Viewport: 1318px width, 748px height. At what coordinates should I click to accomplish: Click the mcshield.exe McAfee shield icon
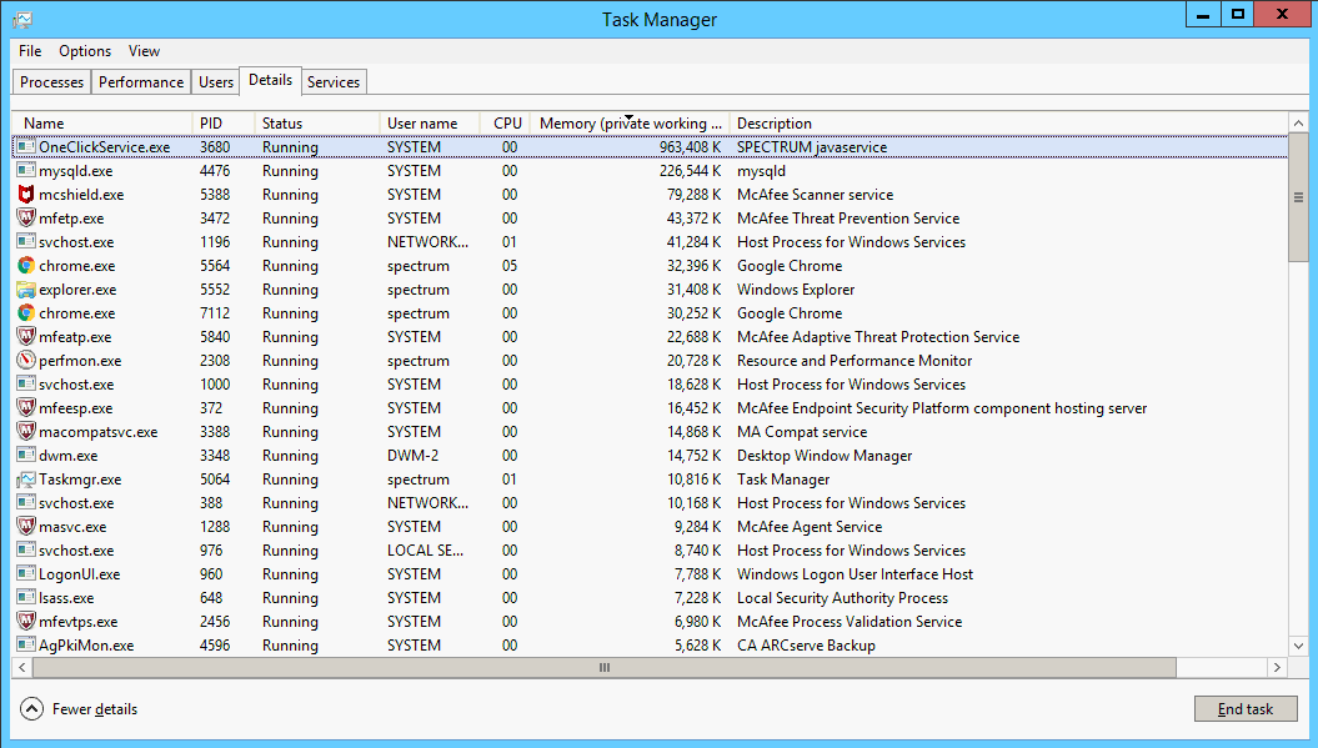[x=26, y=195]
